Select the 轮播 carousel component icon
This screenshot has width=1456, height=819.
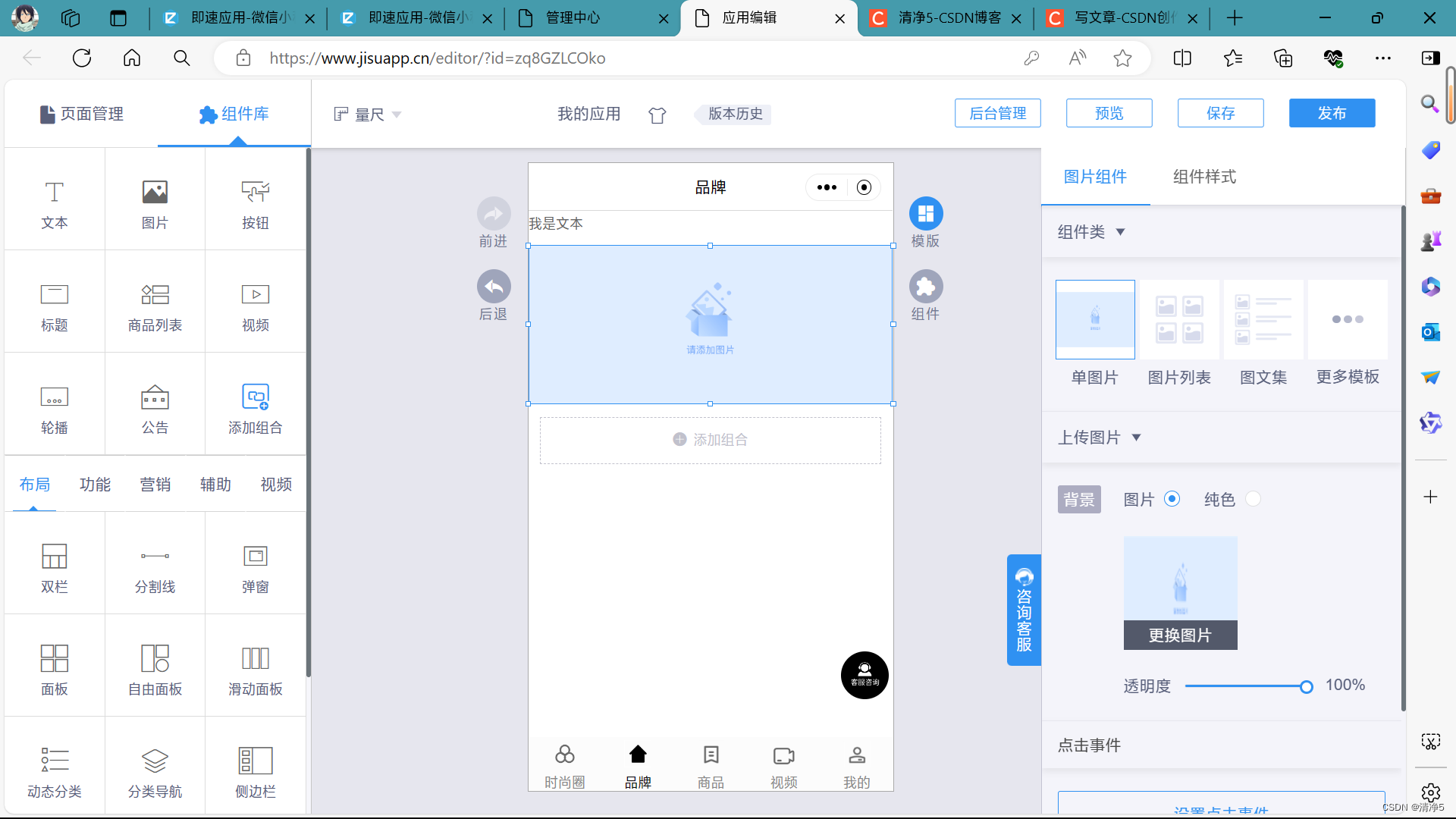(54, 397)
